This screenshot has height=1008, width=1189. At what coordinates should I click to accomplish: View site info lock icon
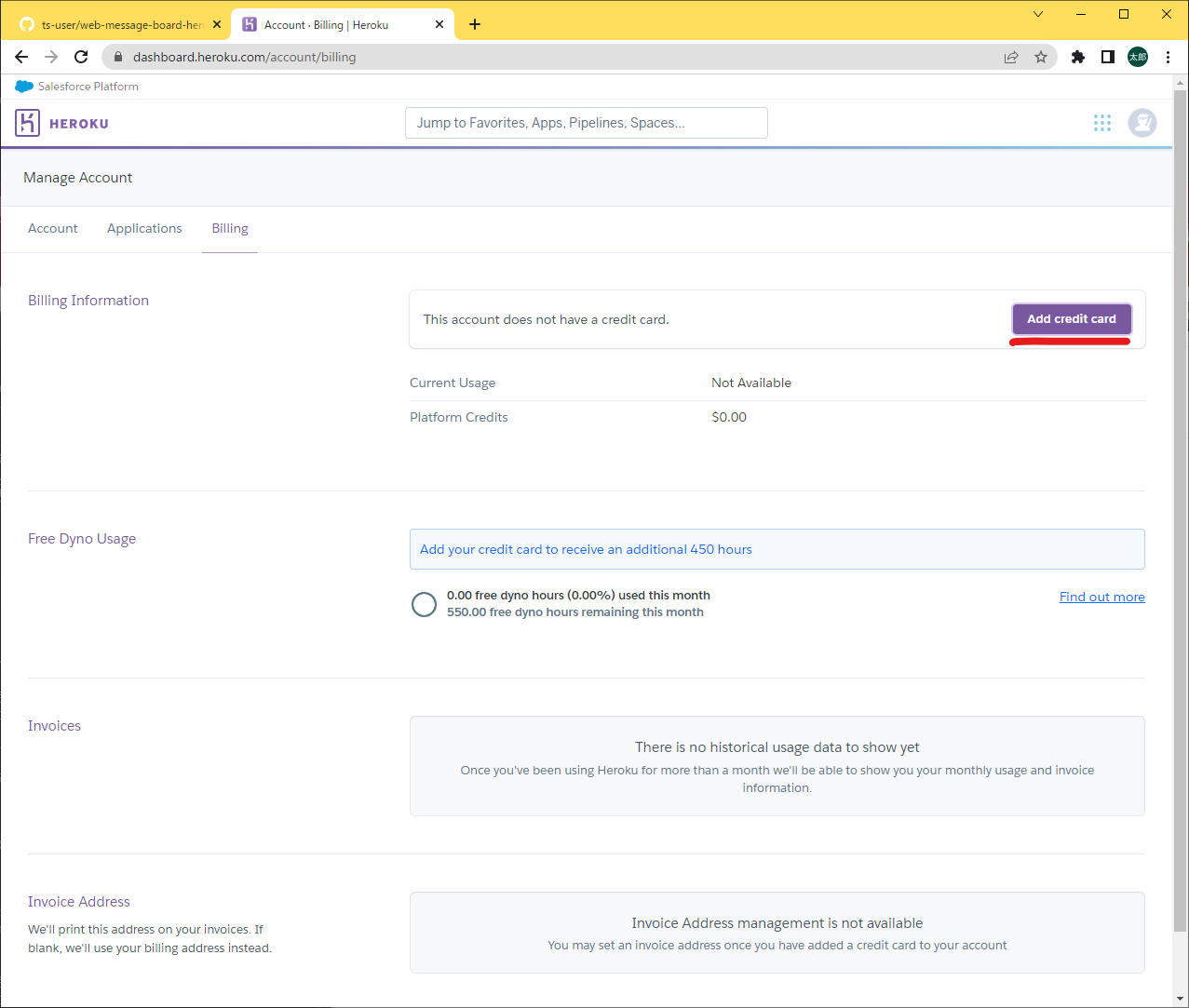click(117, 57)
